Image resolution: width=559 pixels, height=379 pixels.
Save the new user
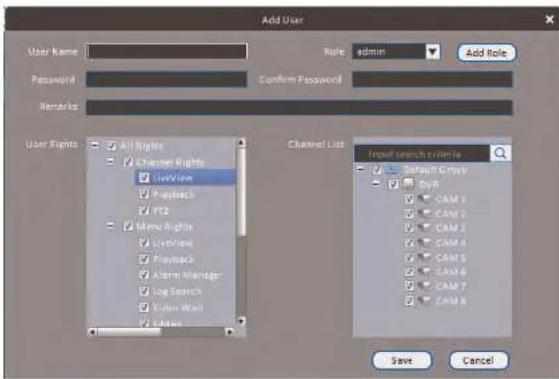[x=402, y=360]
